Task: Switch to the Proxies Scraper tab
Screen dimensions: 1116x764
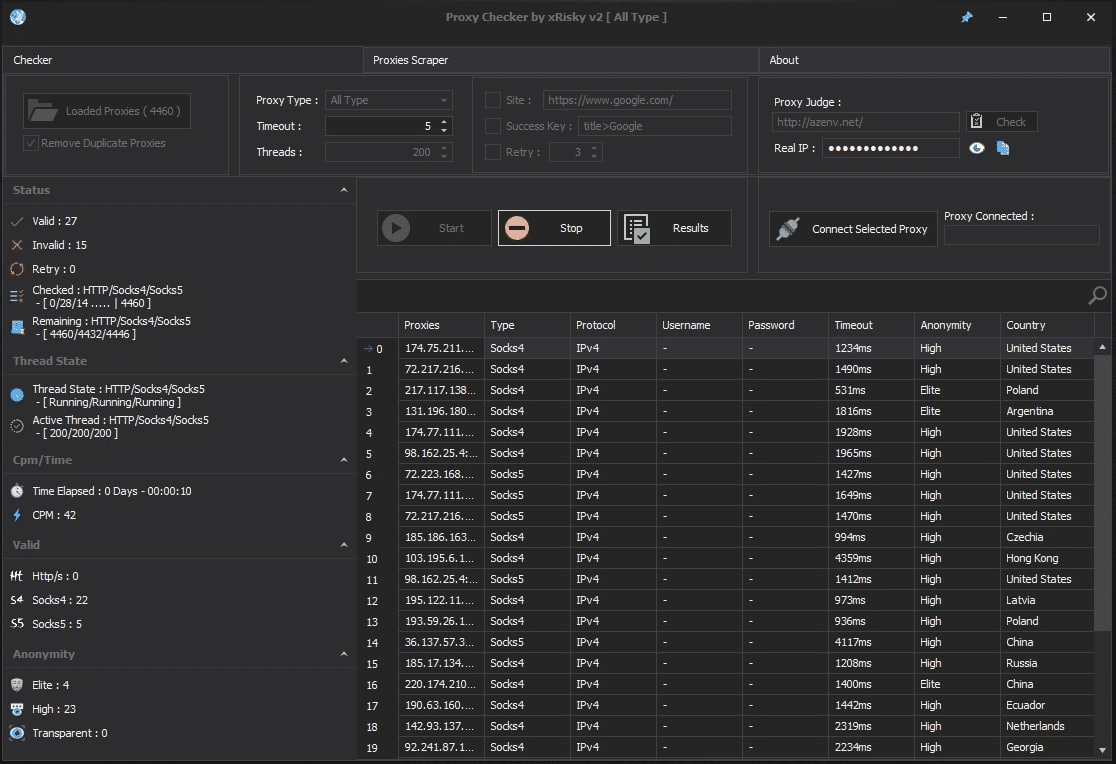Action: coord(411,60)
